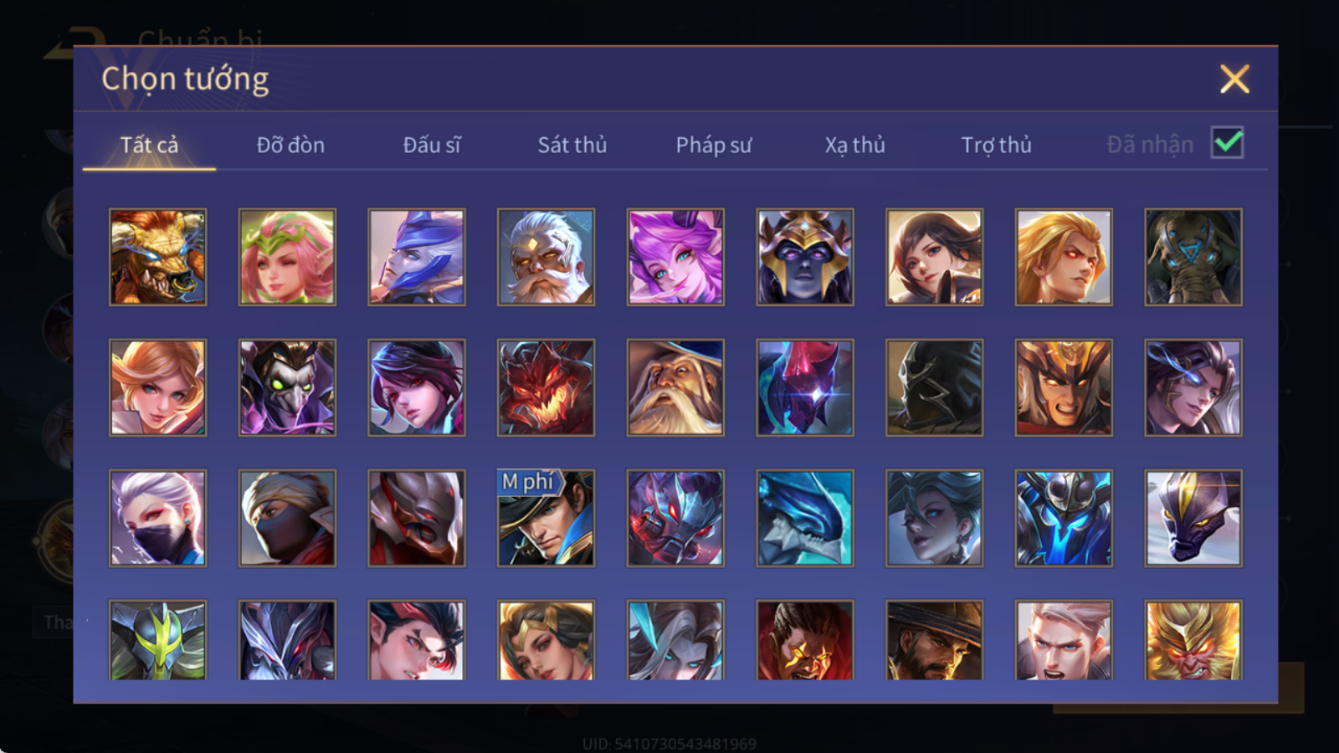Select the golden bull hero portrait
The image size is (1339, 753).
click(x=158, y=257)
